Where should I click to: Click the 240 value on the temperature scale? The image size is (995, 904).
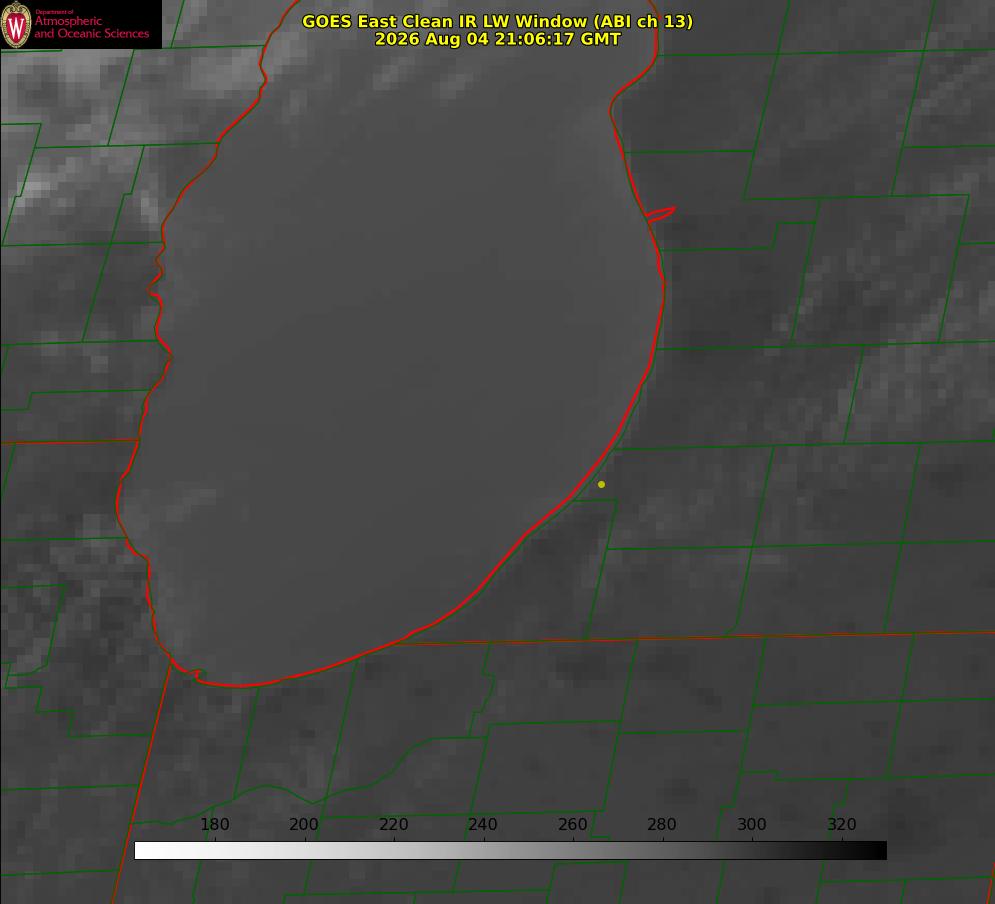click(x=483, y=824)
